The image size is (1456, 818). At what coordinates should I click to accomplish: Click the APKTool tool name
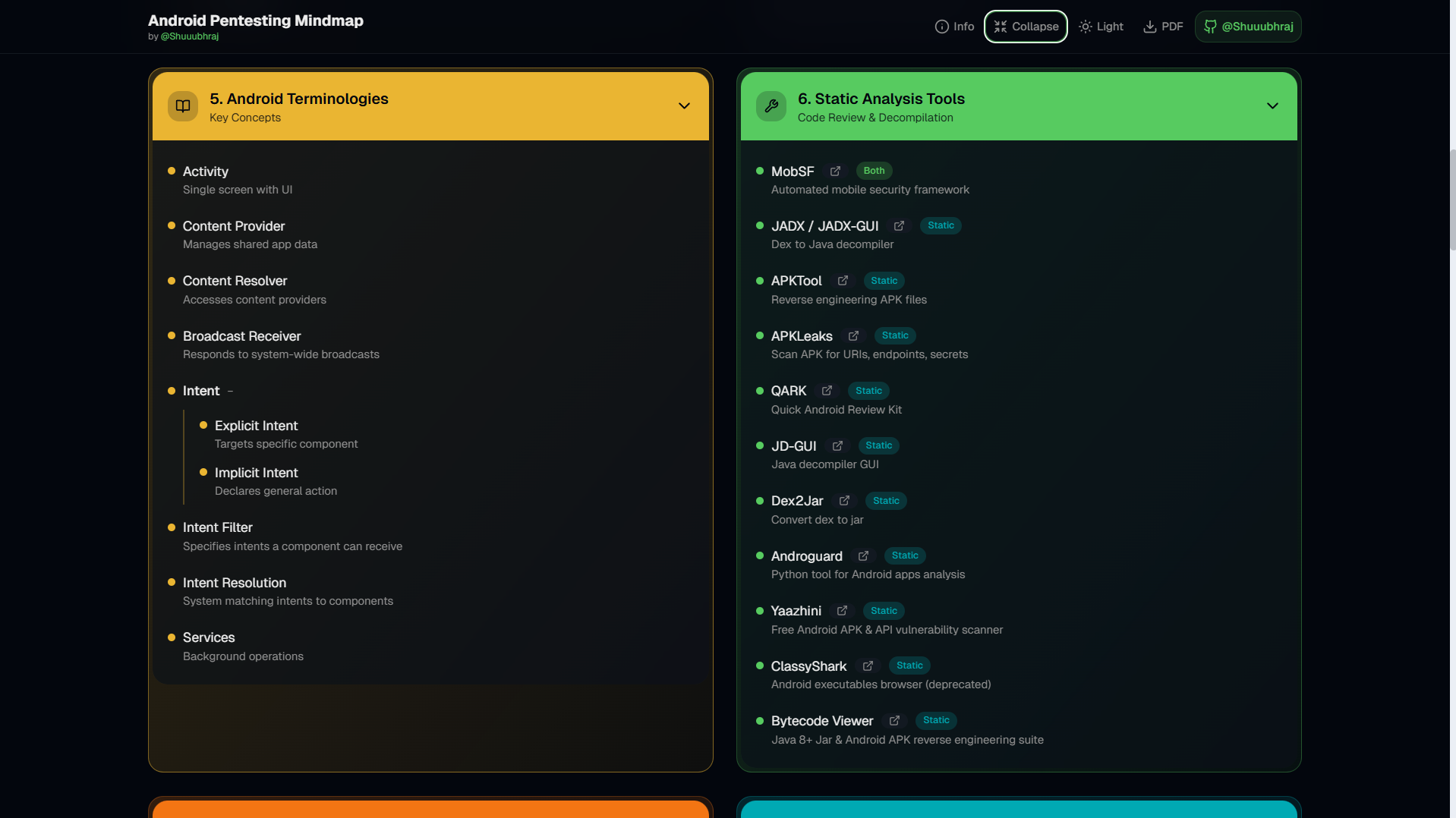click(796, 281)
